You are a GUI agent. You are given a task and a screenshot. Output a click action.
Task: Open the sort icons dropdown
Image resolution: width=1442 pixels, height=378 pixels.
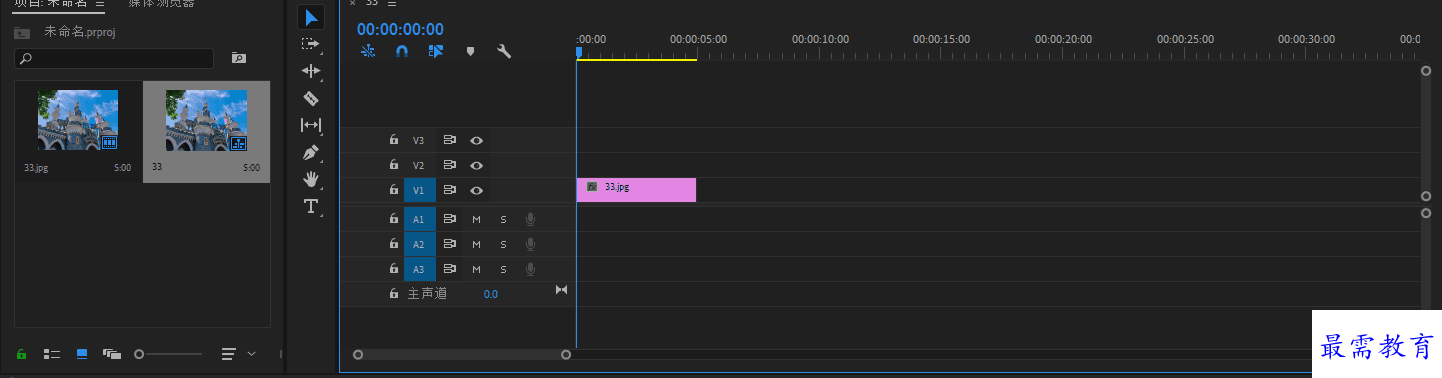[x=238, y=354]
